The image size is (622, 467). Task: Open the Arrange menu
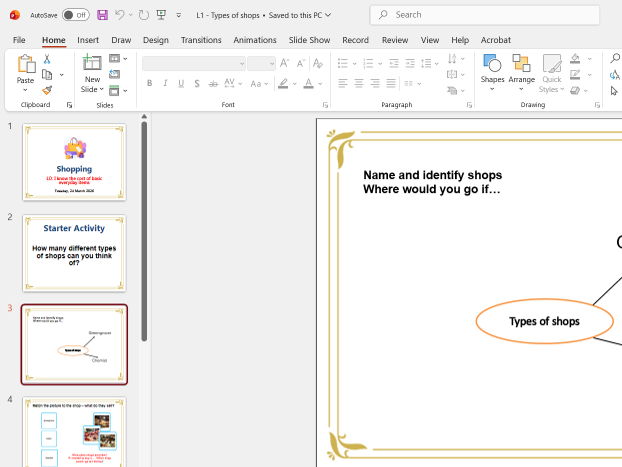coord(521,73)
